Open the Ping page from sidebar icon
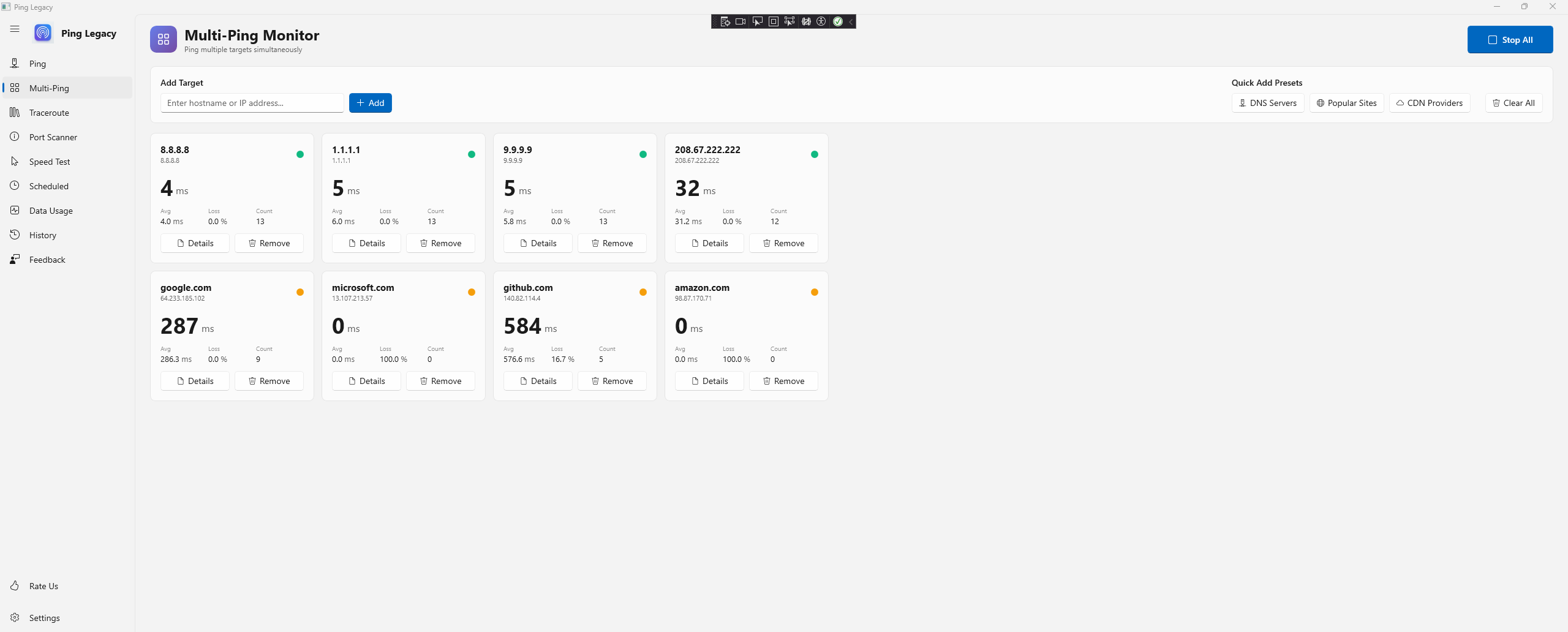This screenshot has height=632, width=1568. point(15,63)
